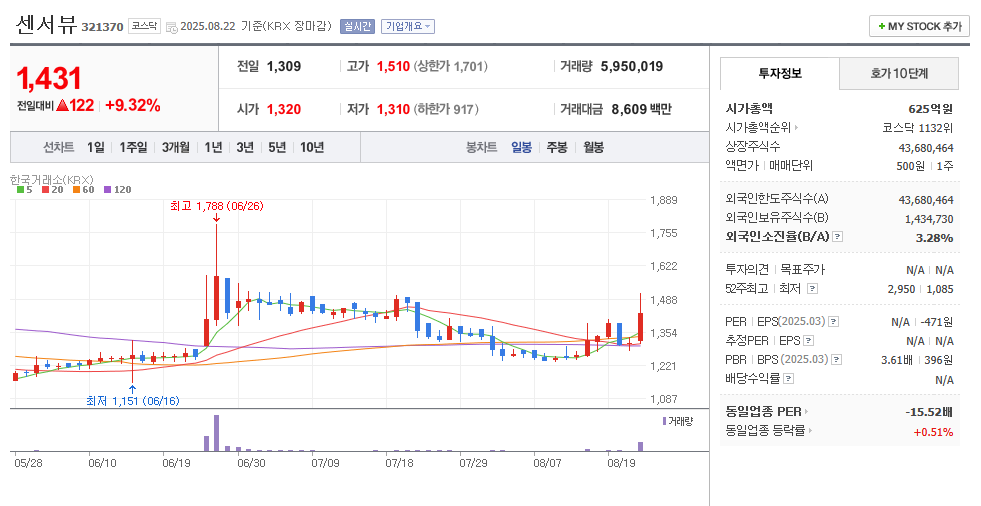Click help icon next to 외국인소진율(B/A)
Screen dimensions: 981x506
[x=838, y=237]
